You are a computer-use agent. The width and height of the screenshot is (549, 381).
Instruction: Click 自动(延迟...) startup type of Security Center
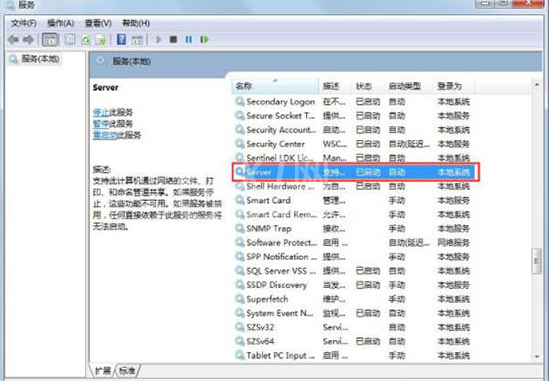409,144
